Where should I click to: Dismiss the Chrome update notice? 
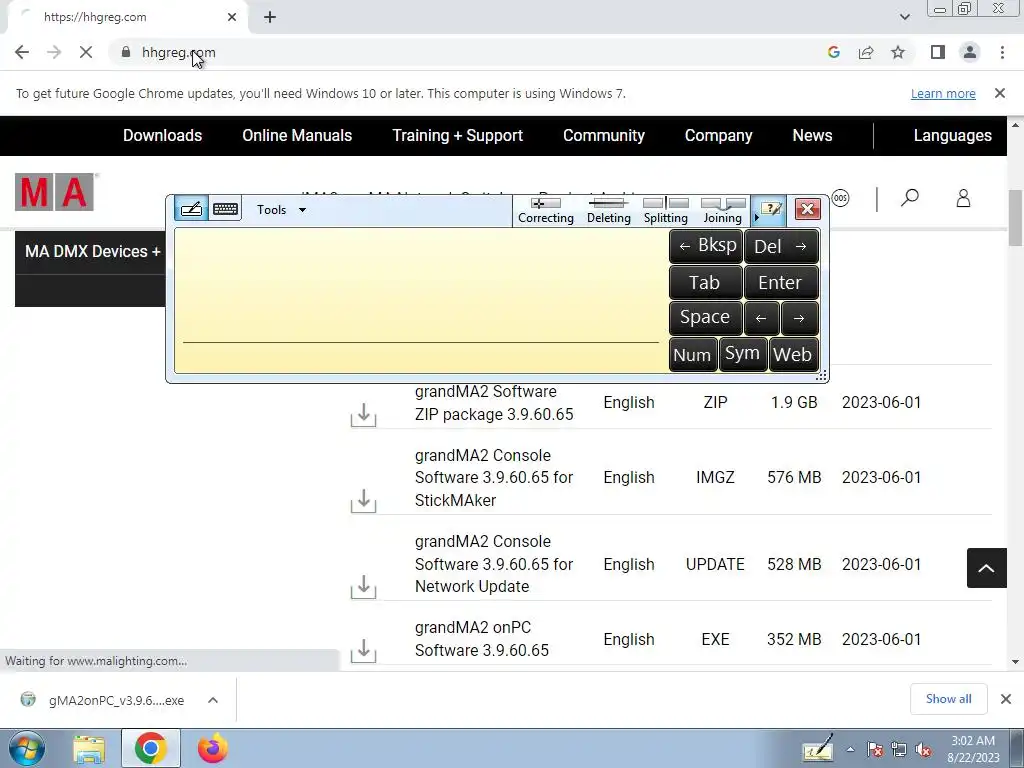tap(1000, 93)
